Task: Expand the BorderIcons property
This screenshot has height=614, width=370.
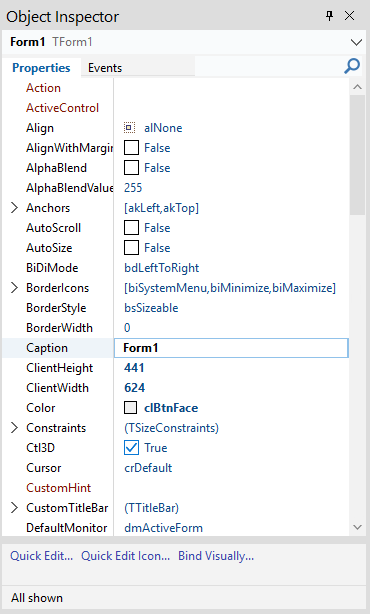Action: (x=14, y=288)
